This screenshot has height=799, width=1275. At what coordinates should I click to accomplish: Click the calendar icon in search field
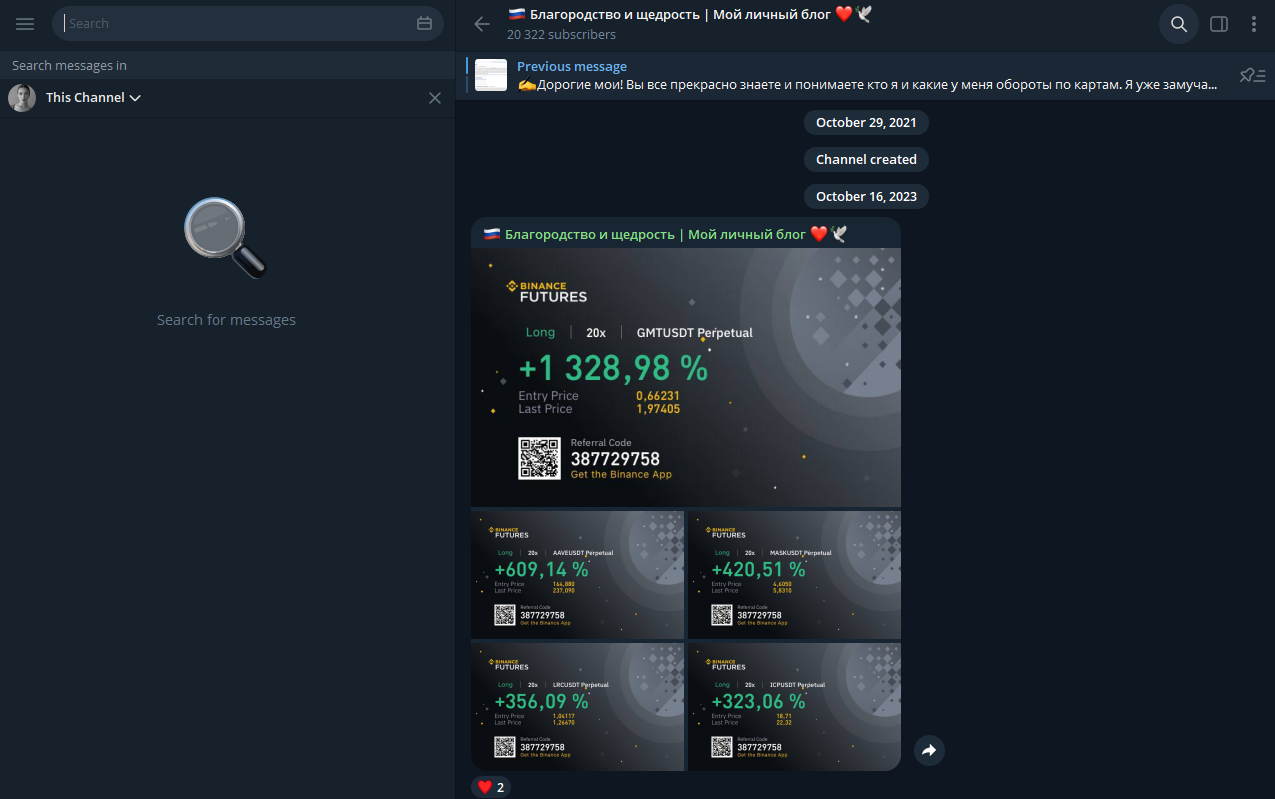pos(424,24)
